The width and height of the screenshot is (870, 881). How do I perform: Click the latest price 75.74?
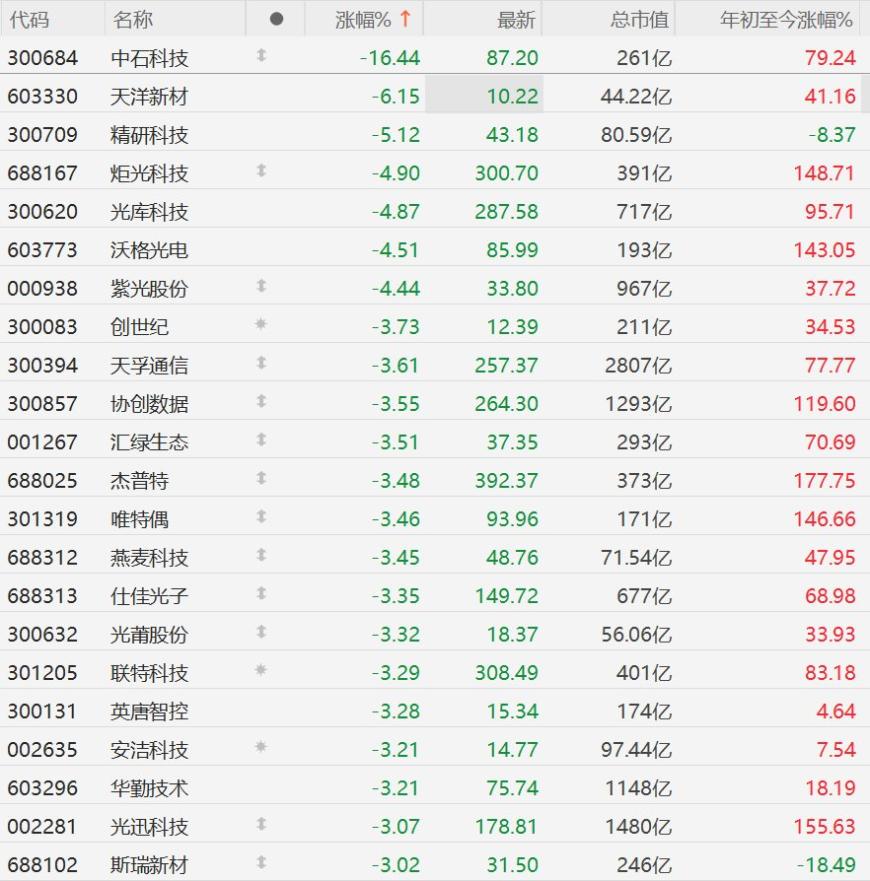tap(512, 788)
